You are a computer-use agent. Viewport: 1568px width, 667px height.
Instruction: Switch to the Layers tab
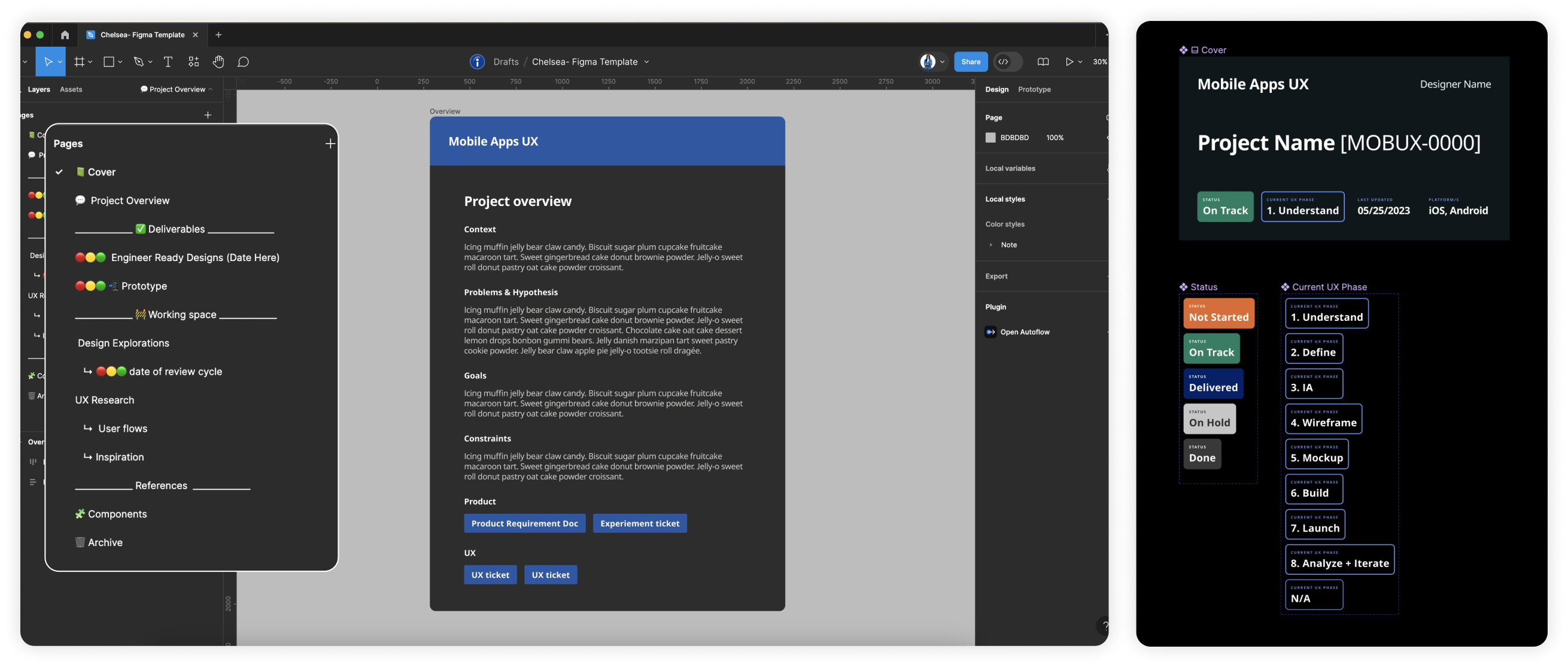point(39,90)
